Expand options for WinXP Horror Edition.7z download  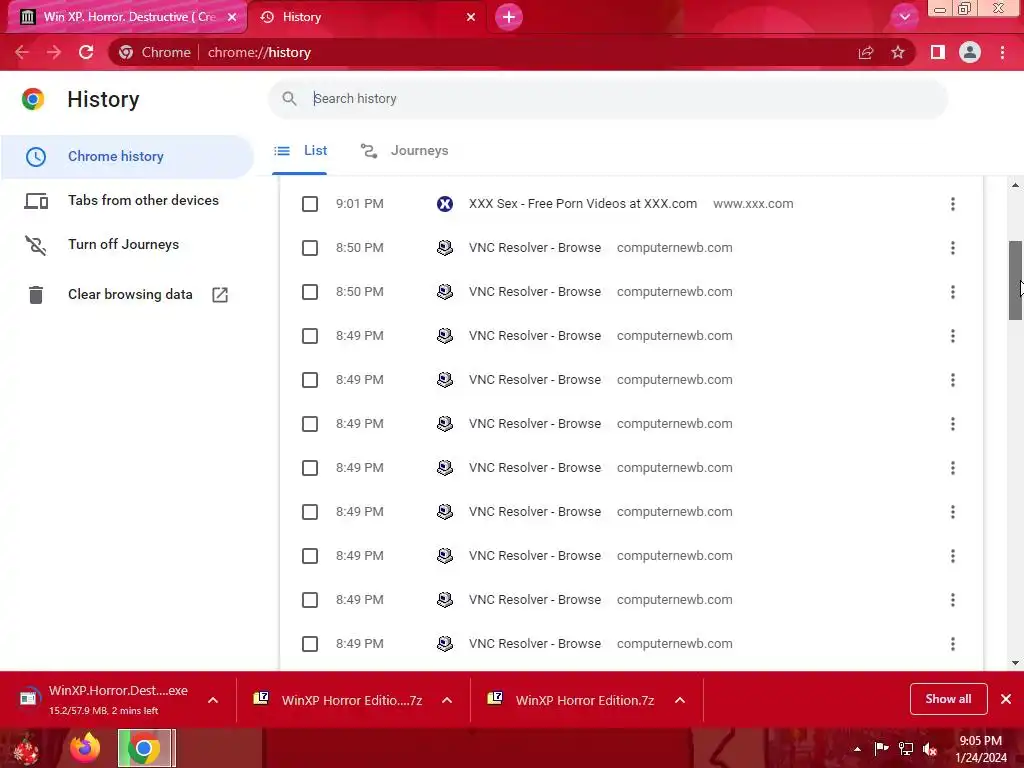pyautogui.click(x=680, y=700)
